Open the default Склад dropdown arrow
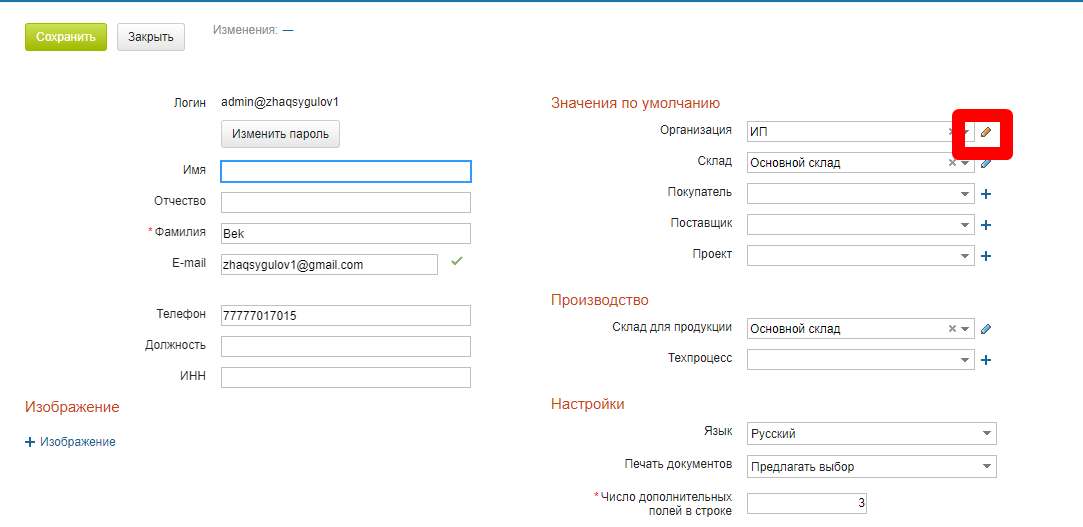This screenshot has height=527, width=1083. pos(966,163)
